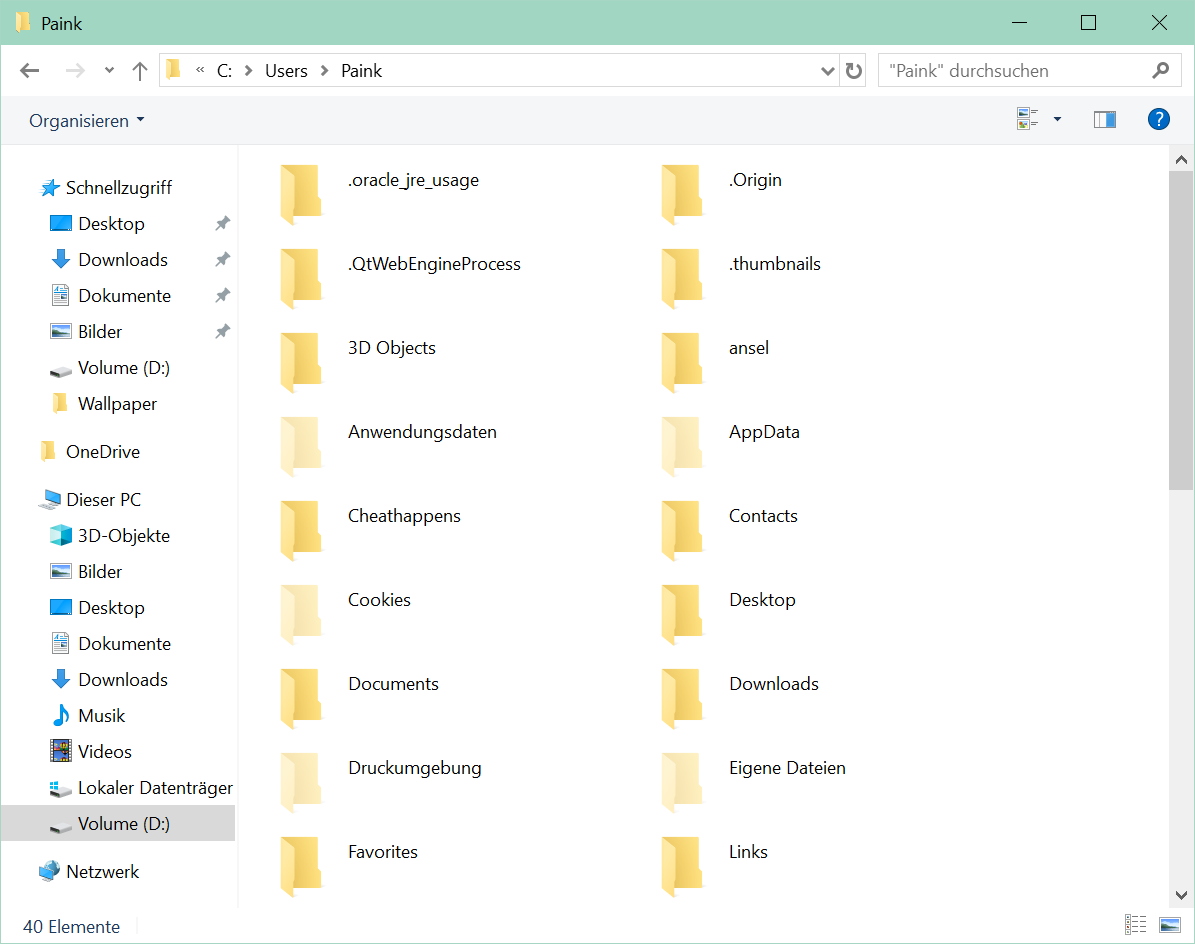Open Downloads under Schnellzugriff
Screen dimensions: 1195x944
123,260
